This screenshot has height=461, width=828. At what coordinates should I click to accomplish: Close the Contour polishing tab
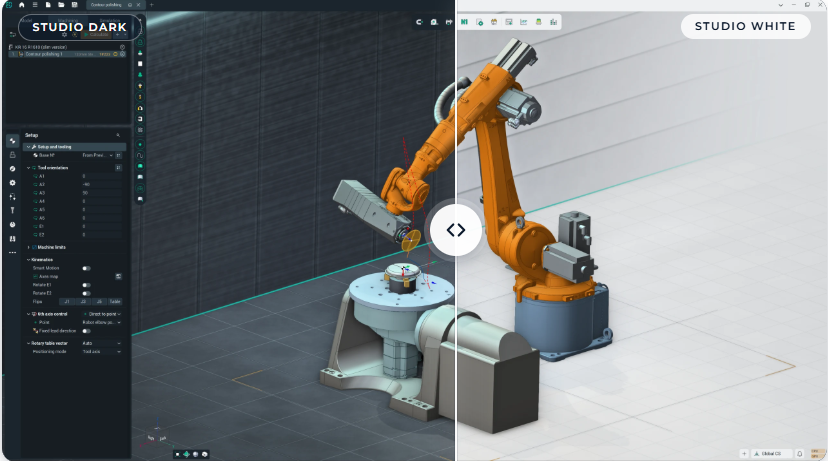point(138,5)
